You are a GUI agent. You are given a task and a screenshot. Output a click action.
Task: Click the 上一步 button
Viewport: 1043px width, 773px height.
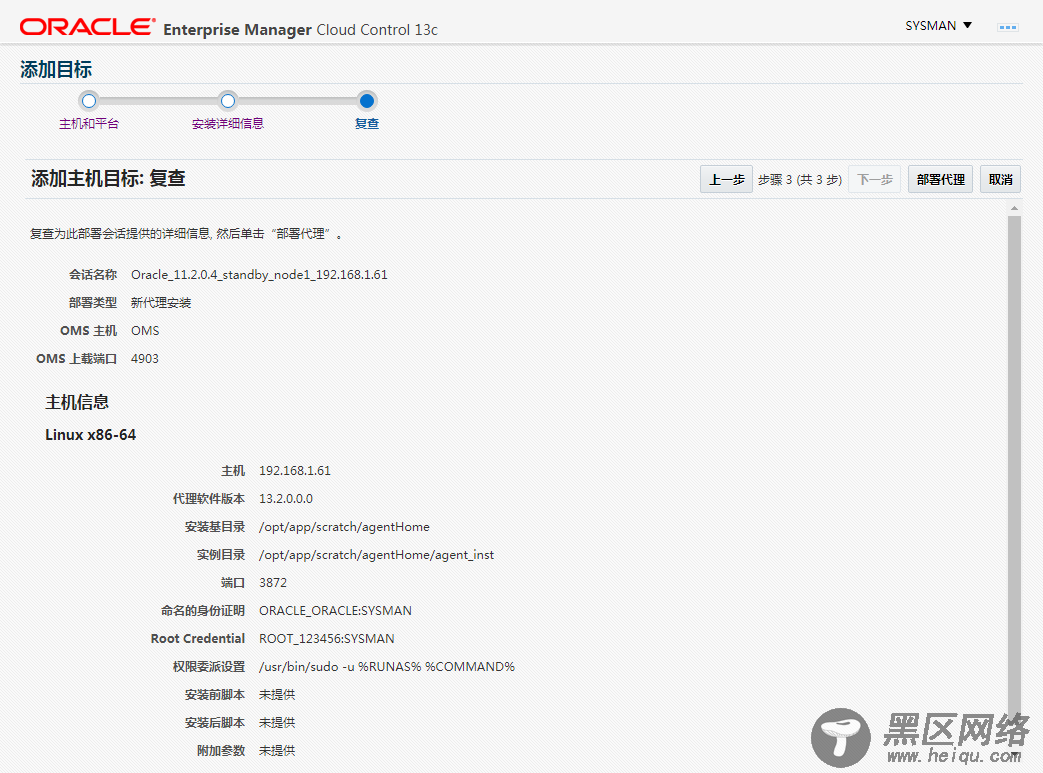click(726, 180)
